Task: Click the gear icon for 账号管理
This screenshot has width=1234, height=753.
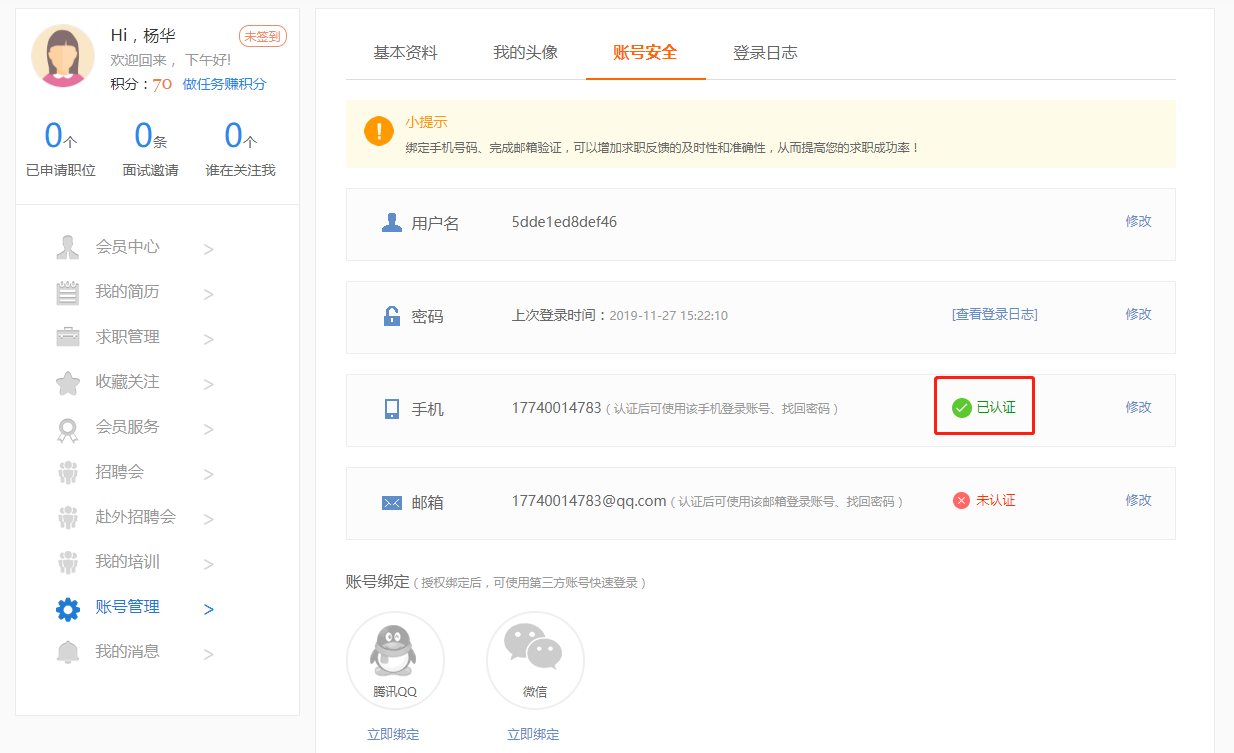Action: click(68, 609)
